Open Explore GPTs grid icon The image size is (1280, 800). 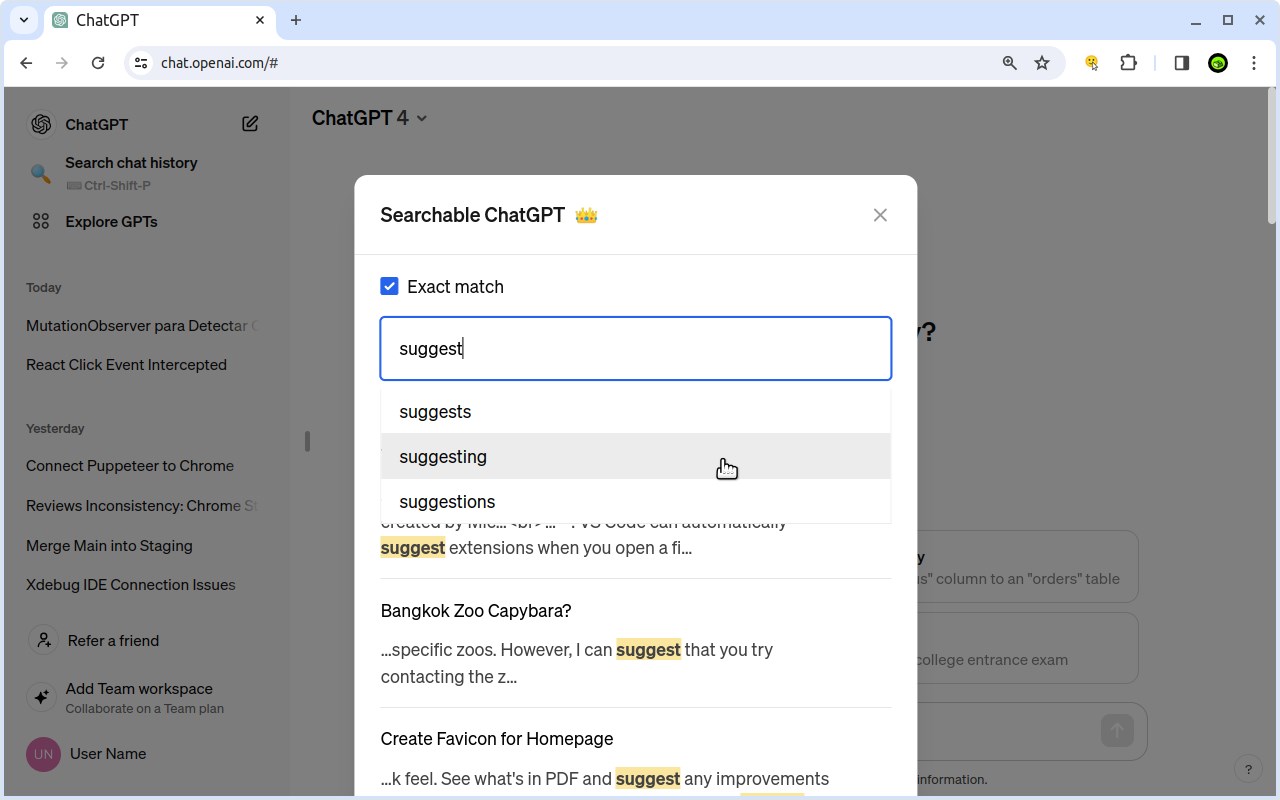tap(41, 221)
